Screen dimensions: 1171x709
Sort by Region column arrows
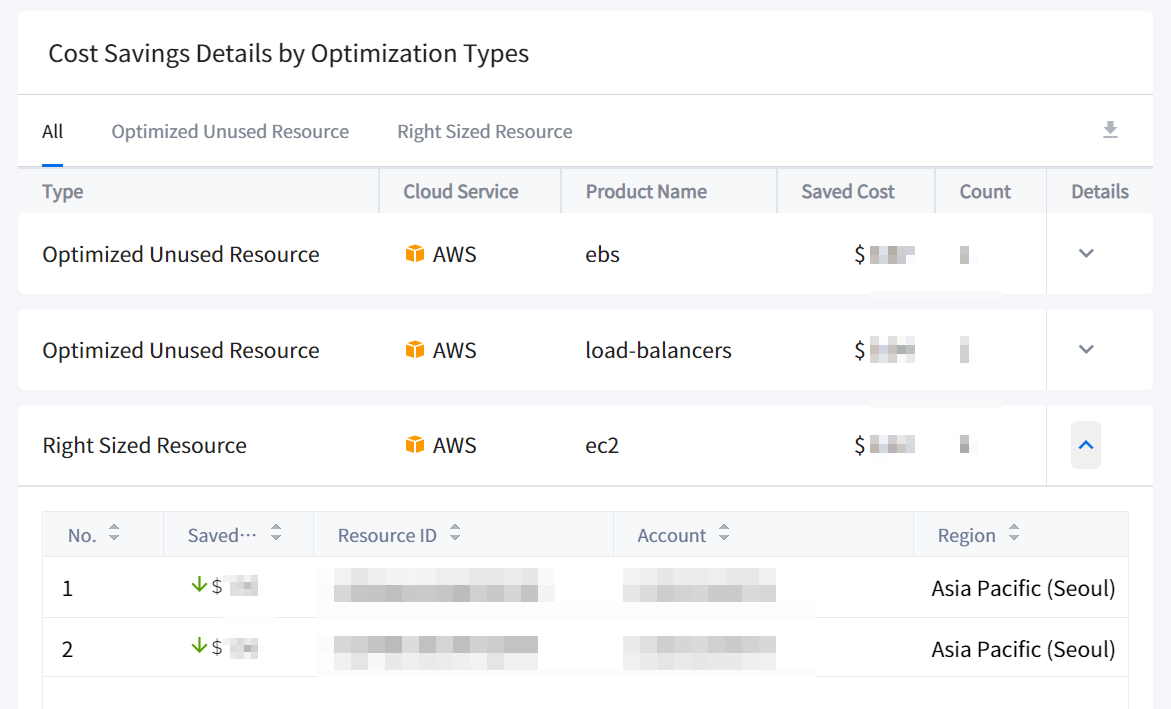tap(1014, 534)
